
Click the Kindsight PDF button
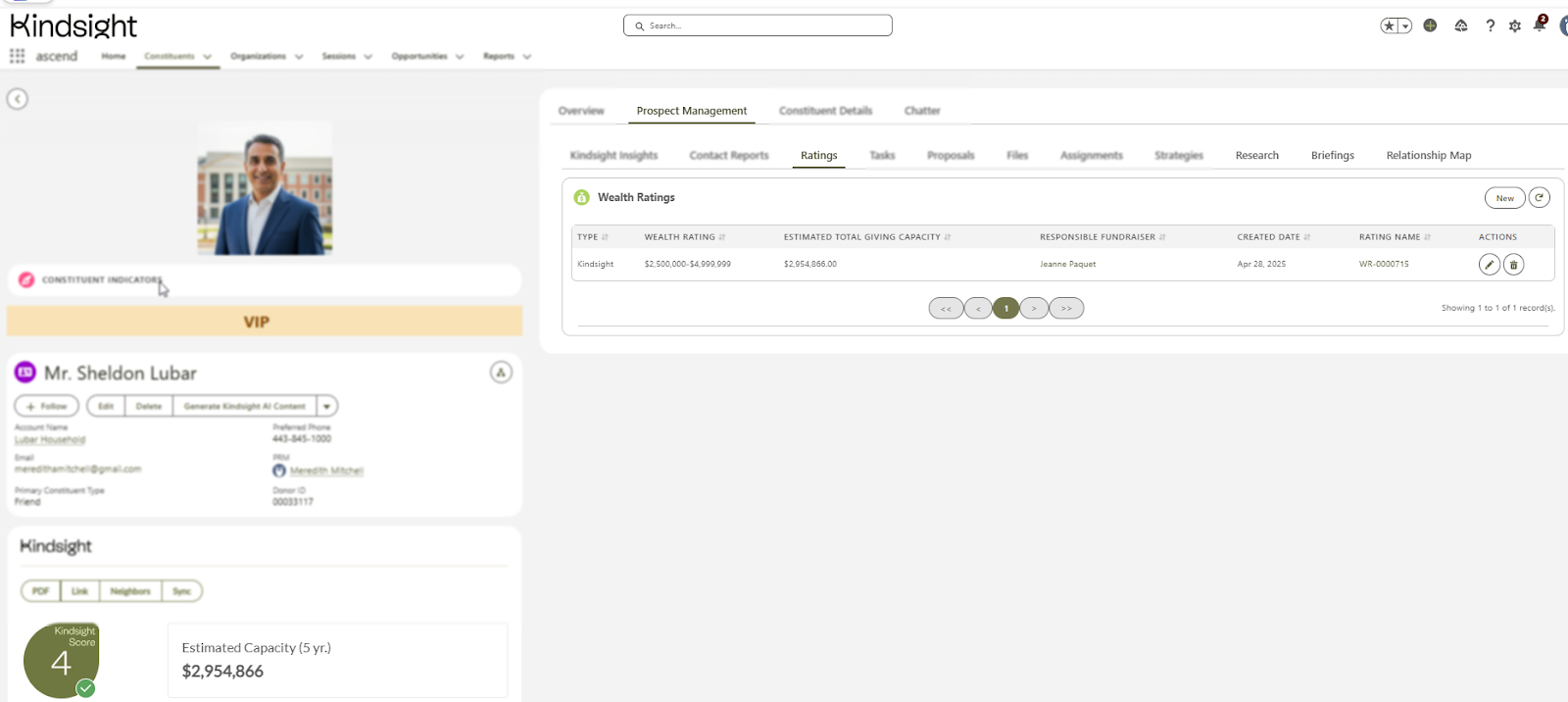coord(40,591)
